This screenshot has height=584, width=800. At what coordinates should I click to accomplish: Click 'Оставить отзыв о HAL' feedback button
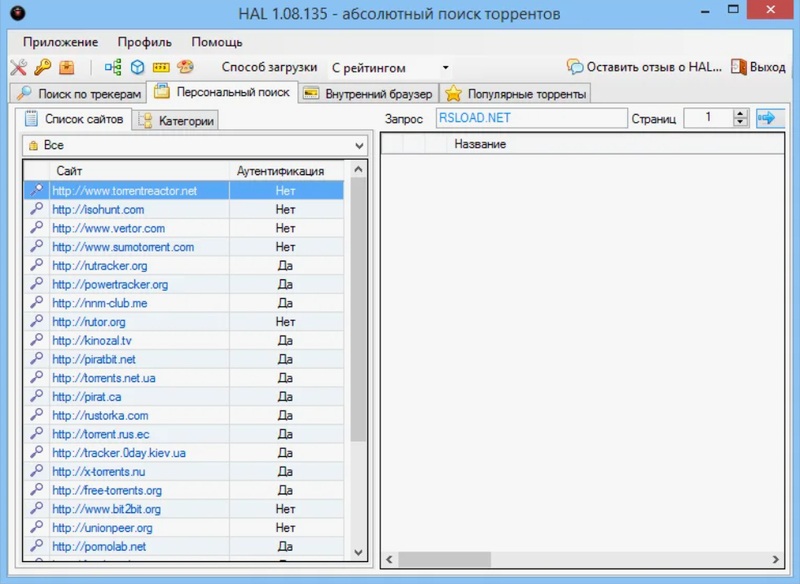pos(644,67)
